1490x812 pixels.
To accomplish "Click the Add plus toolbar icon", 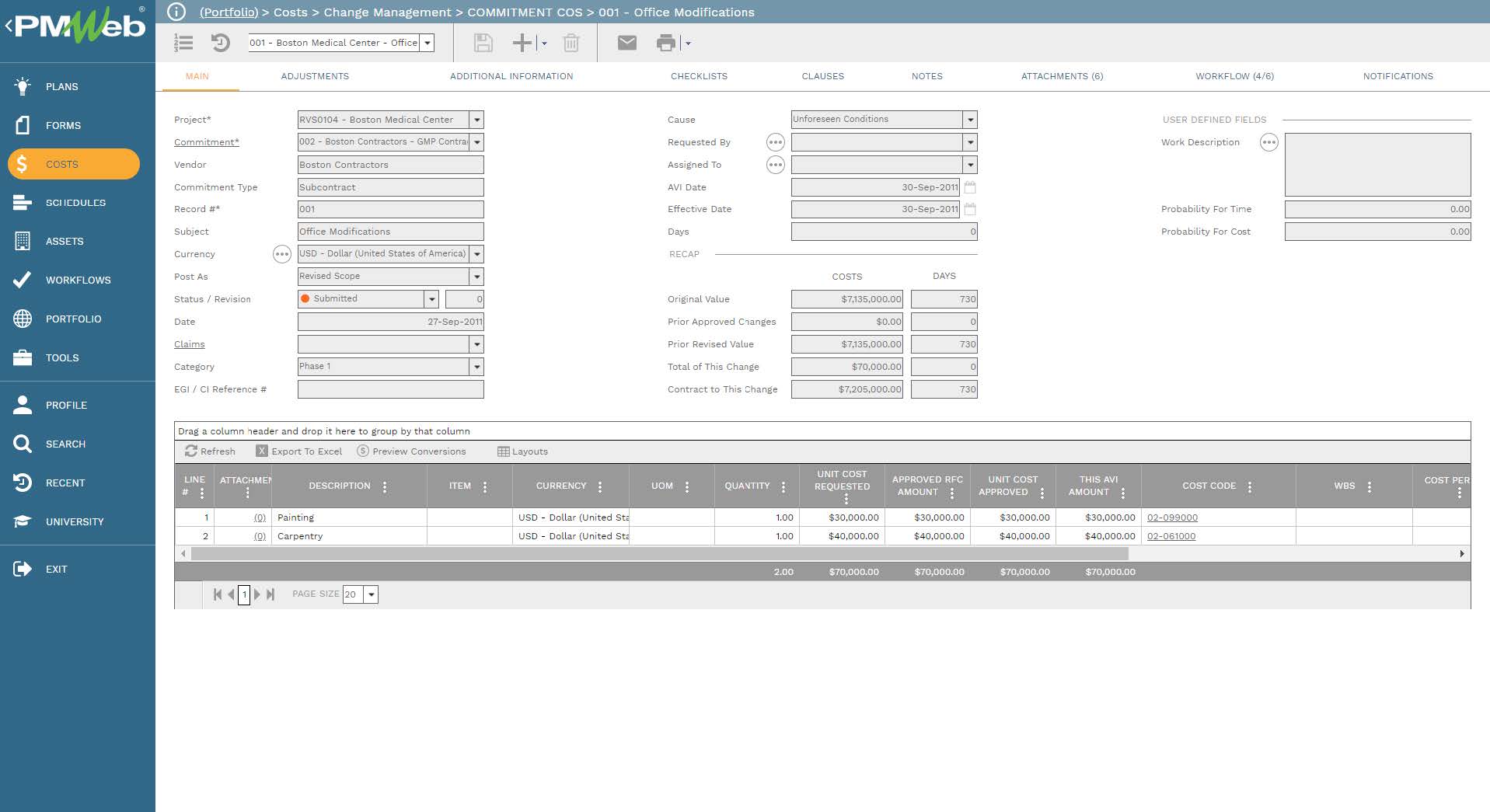I will [x=522, y=43].
